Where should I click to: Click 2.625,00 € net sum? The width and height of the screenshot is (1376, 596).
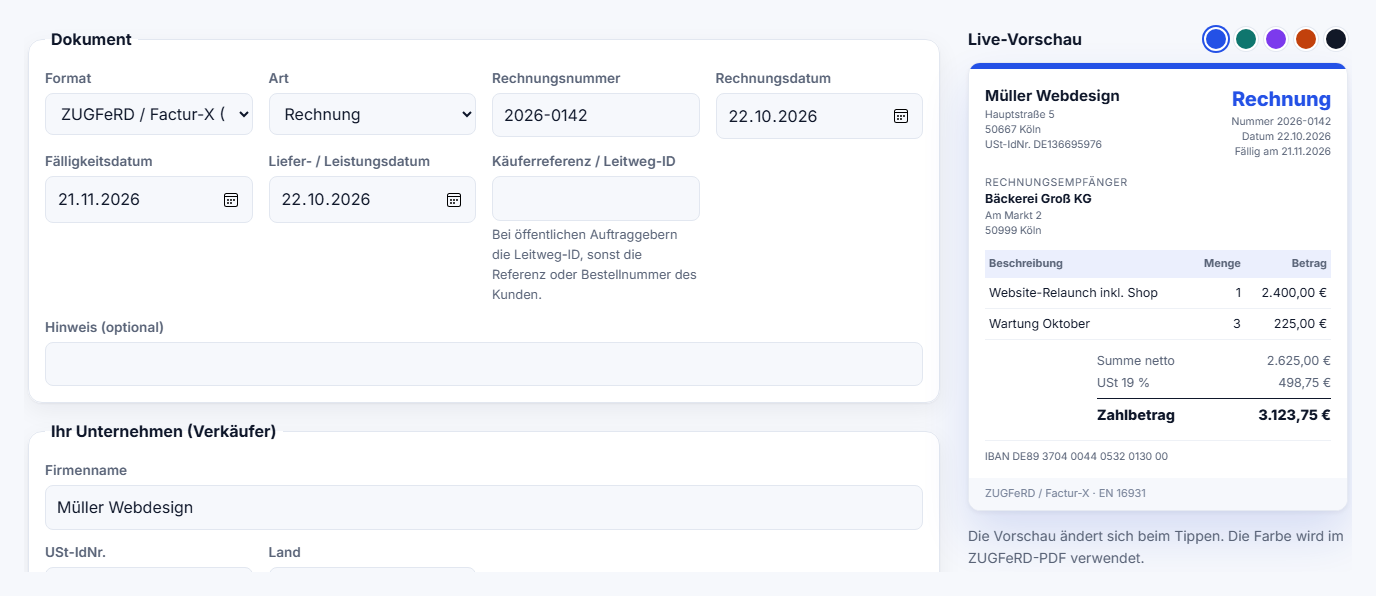tap(1299, 361)
